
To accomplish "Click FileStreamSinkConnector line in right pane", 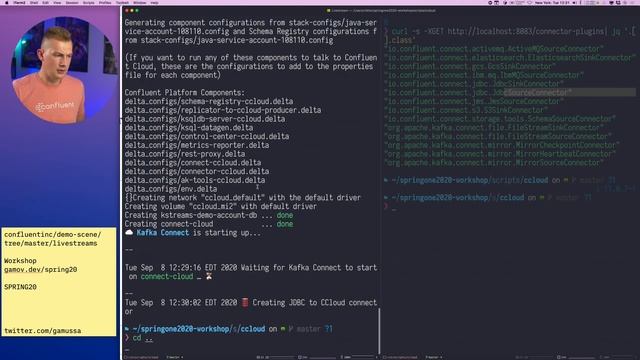I will (x=494, y=128).
